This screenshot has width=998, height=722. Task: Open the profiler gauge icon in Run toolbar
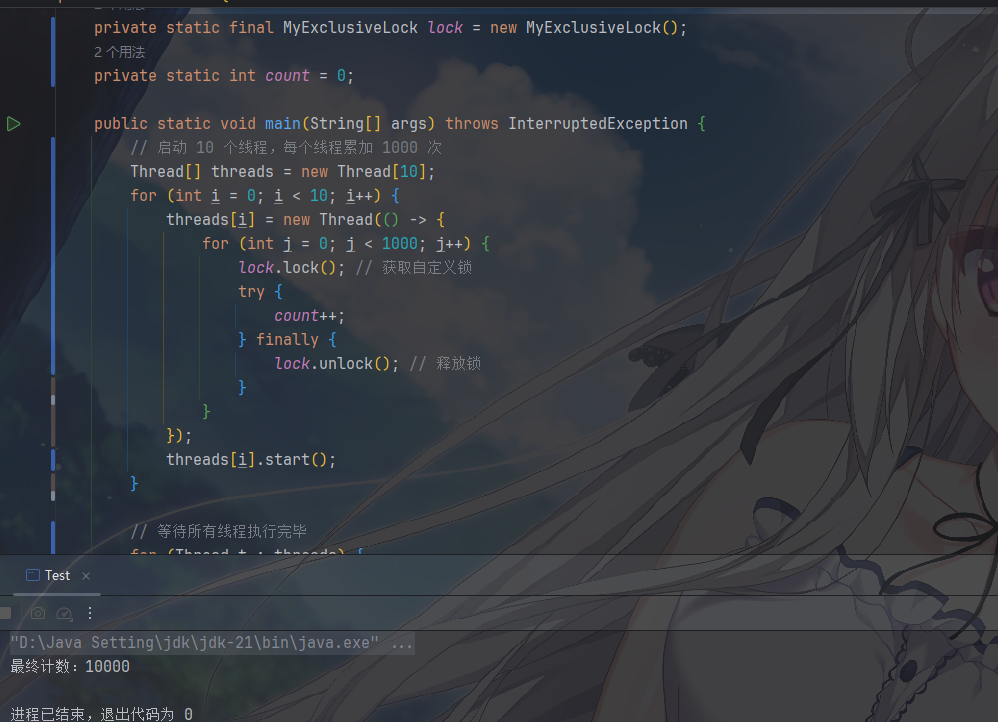[x=64, y=613]
